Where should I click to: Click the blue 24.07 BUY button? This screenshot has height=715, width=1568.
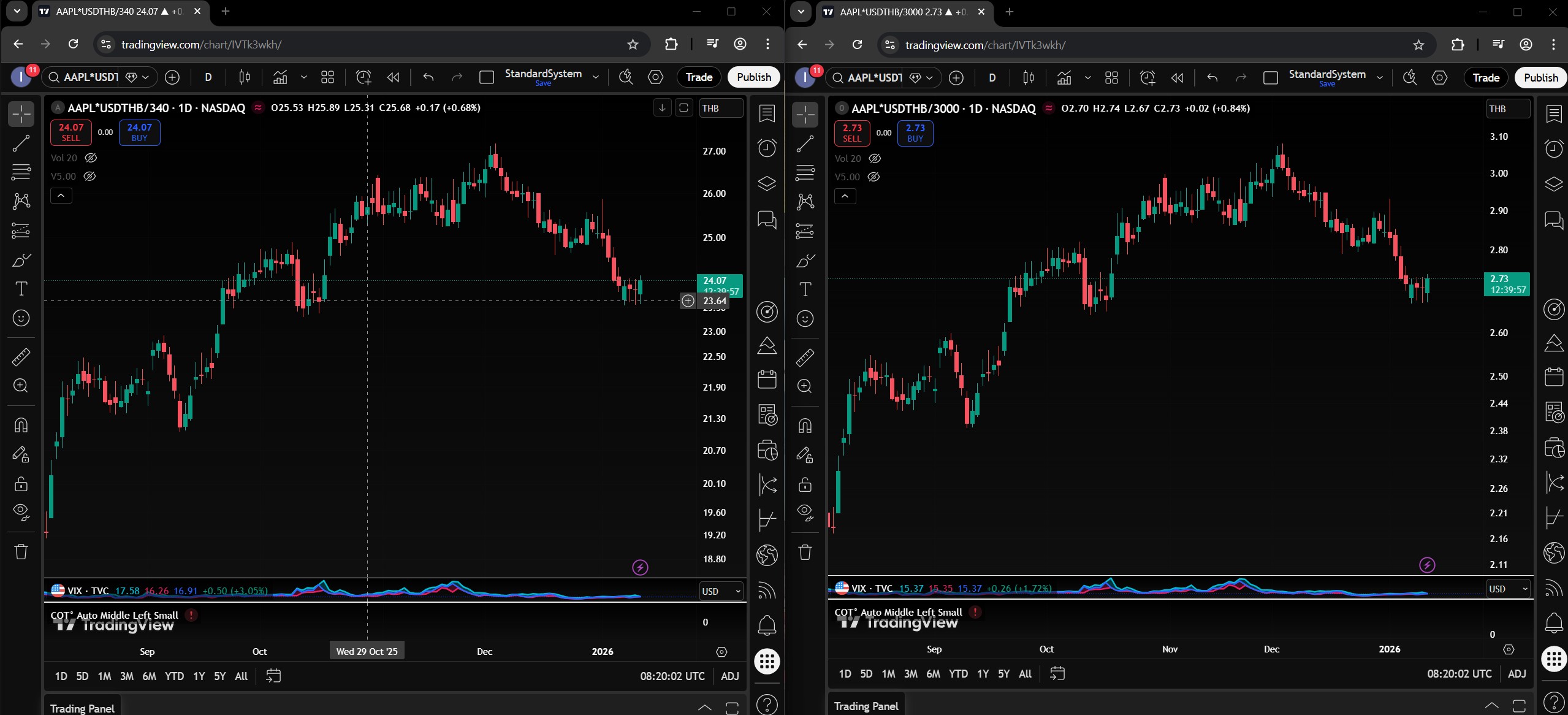(x=139, y=132)
